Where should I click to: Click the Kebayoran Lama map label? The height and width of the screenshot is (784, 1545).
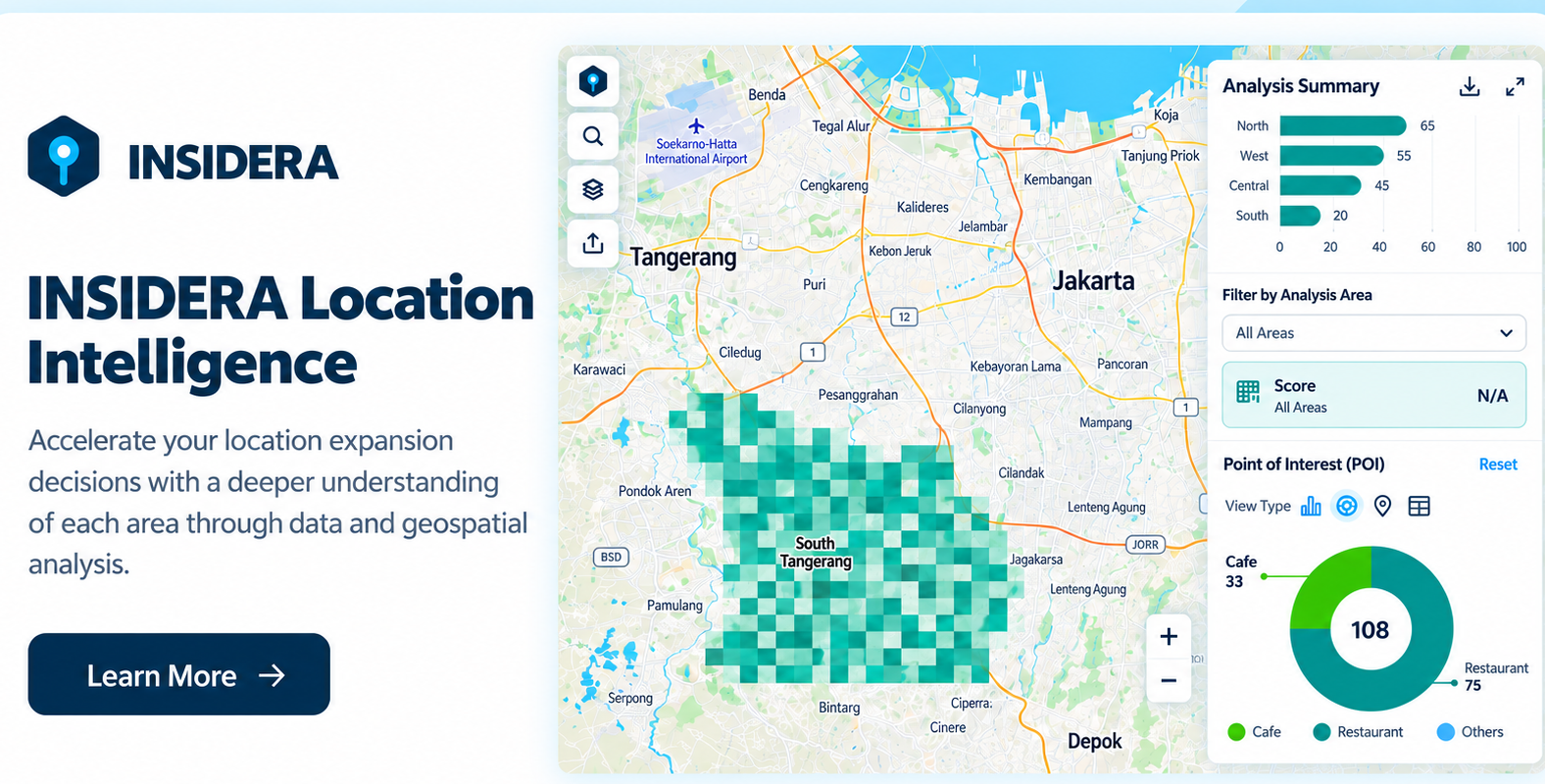pyautogui.click(x=1016, y=367)
